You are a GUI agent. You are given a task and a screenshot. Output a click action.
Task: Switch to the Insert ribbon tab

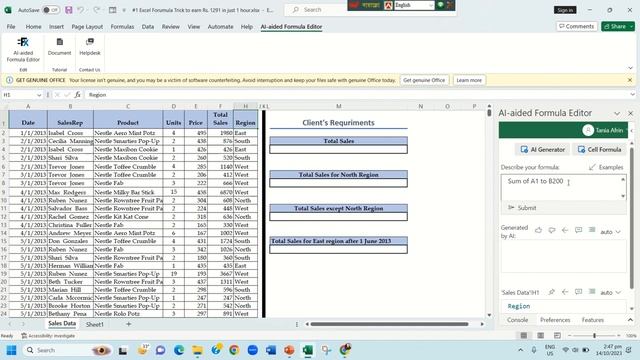tap(56, 27)
